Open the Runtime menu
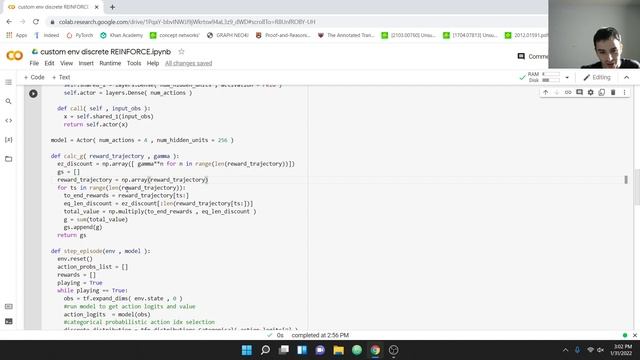640x360 pixels. (x=110, y=63)
